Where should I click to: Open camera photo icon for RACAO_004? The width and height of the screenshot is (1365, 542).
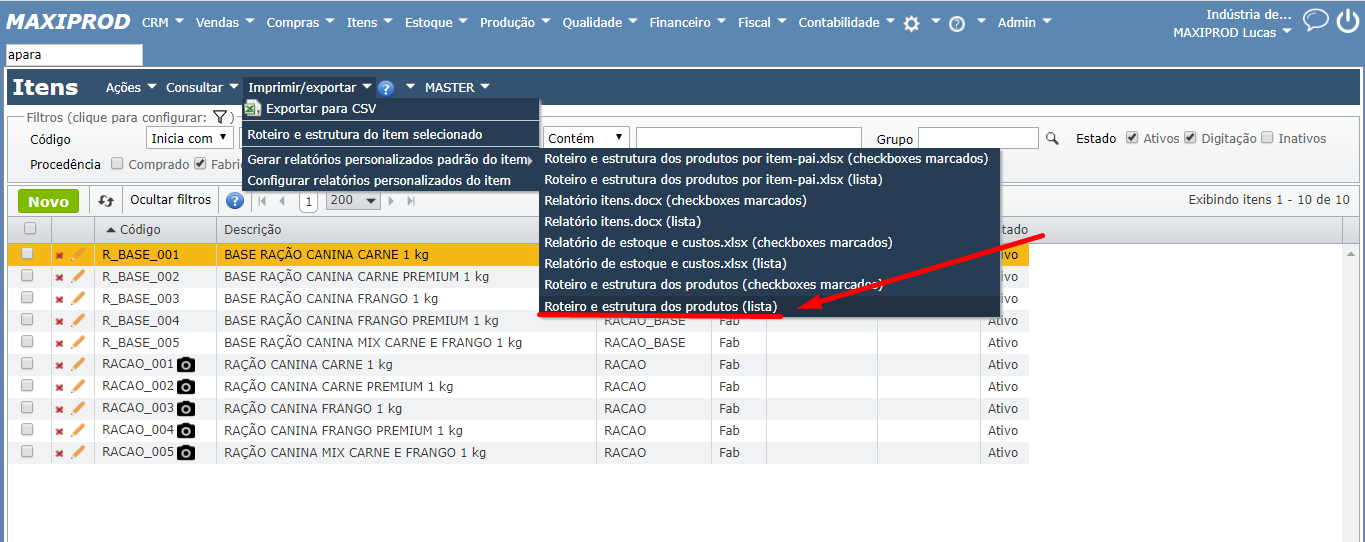pos(186,431)
